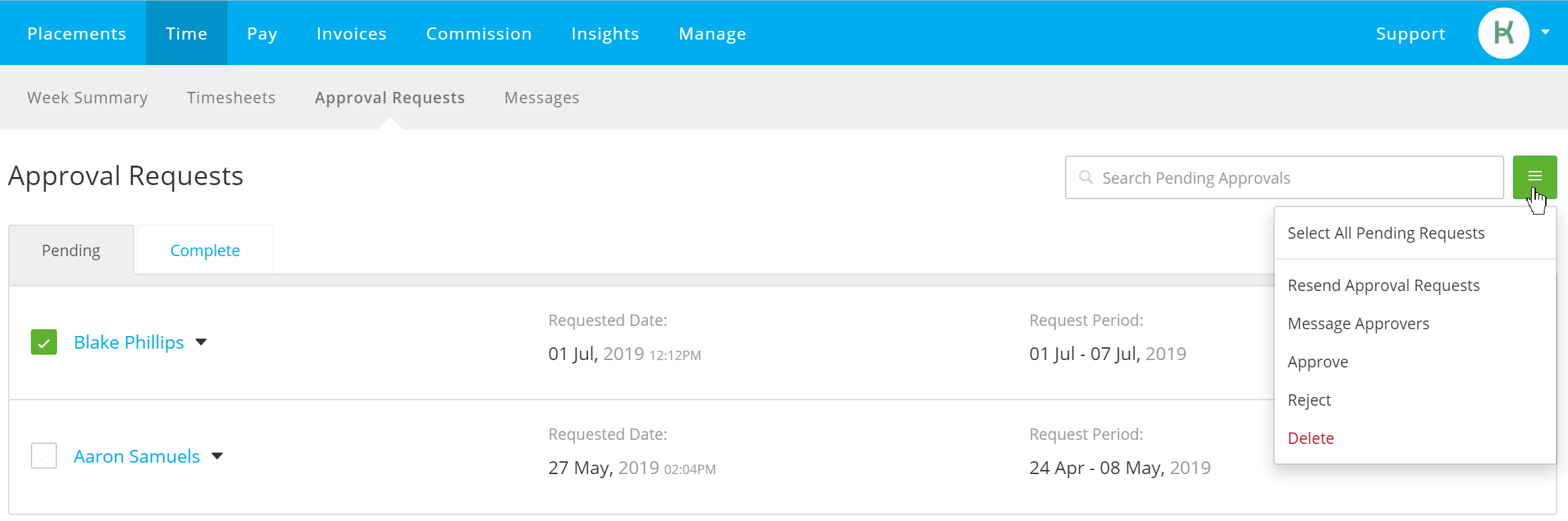Check the Aaron Samuels checkbox
Image resolution: width=1568 pixels, height=521 pixels.
[x=44, y=456]
